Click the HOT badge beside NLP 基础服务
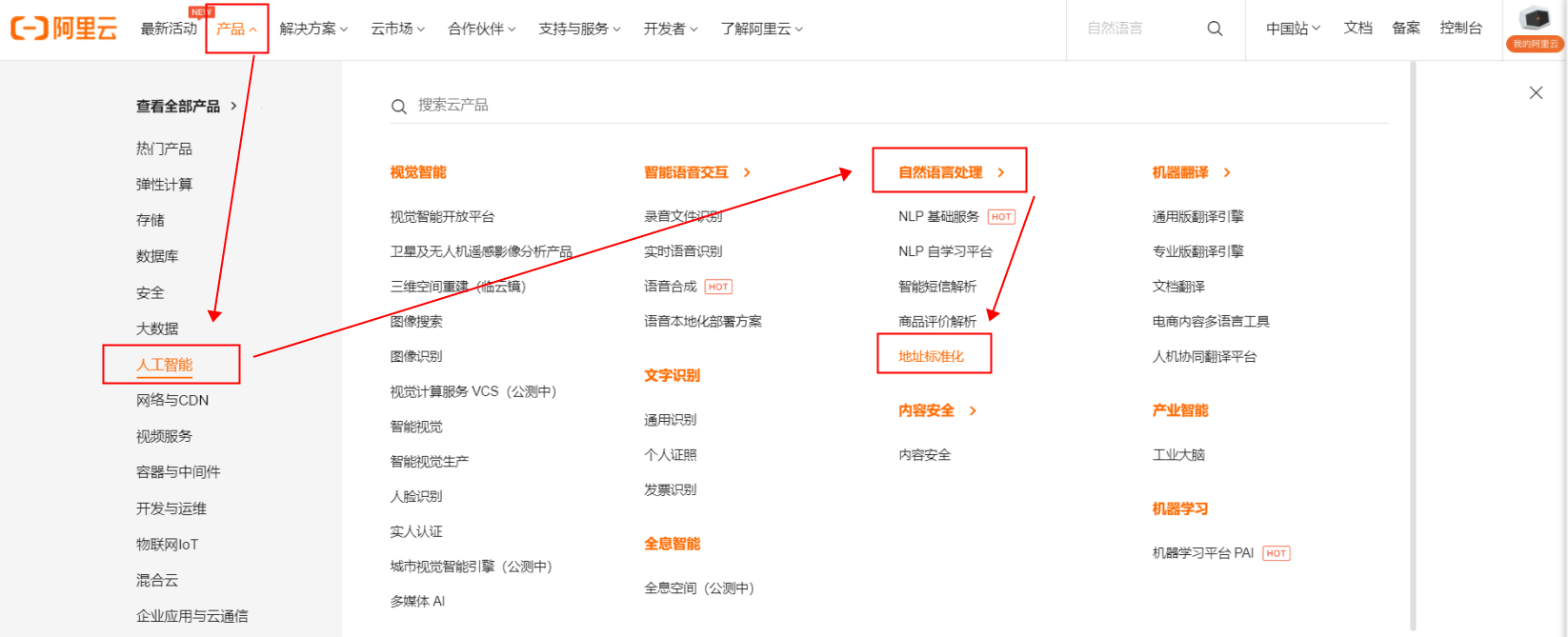 (x=1001, y=217)
